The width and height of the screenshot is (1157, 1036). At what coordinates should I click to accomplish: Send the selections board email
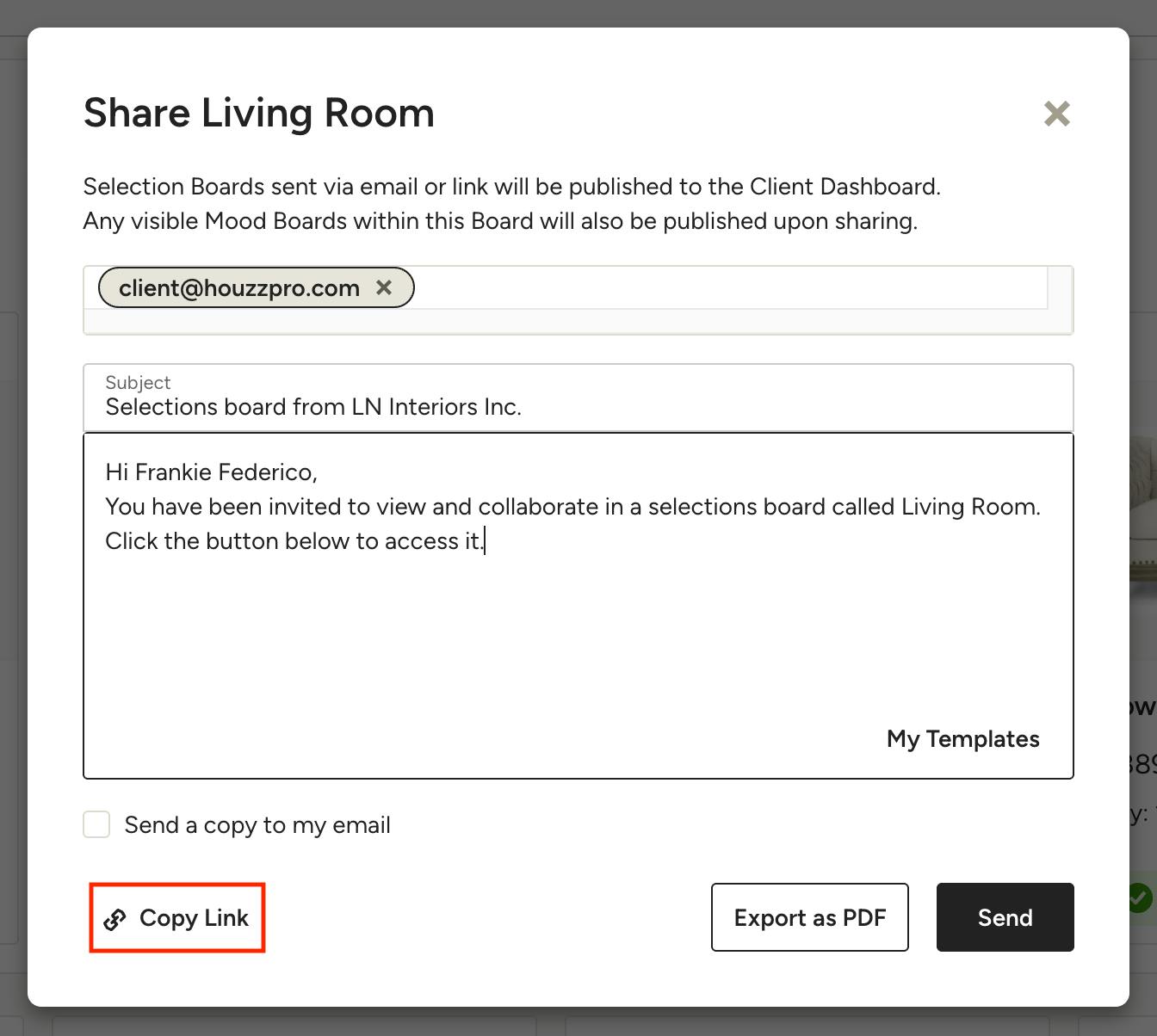pyautogui.click(x=1005, y=917)
